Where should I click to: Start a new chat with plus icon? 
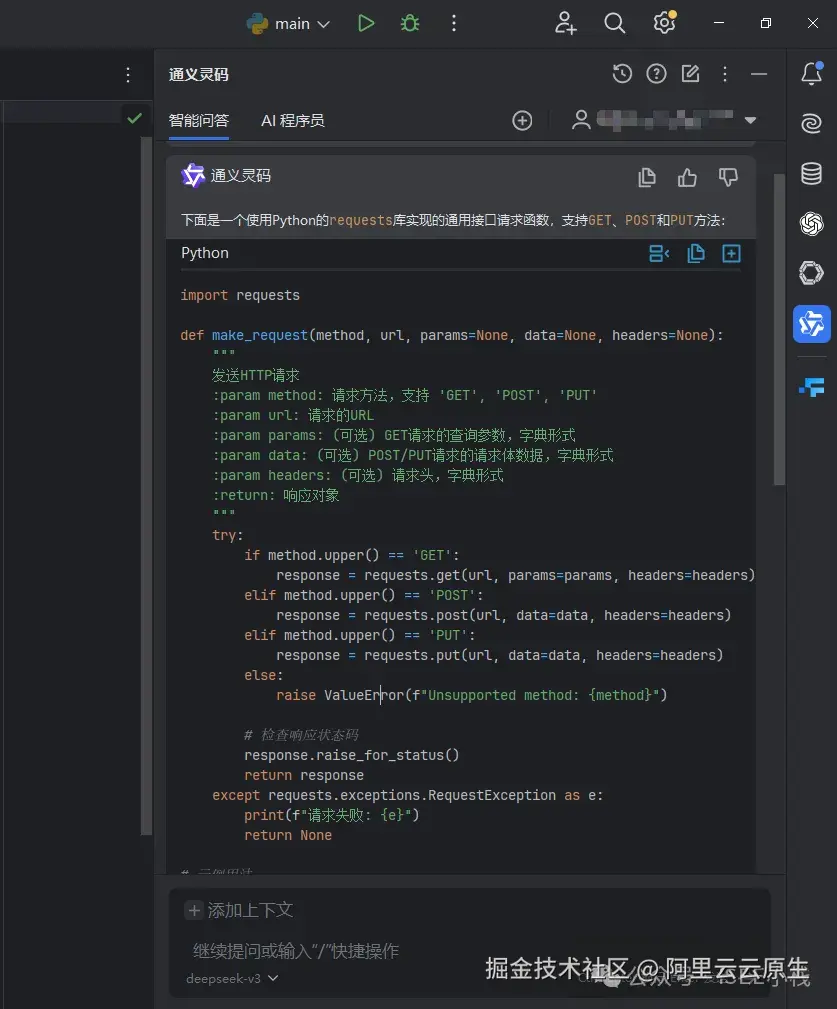pos(522,120)
